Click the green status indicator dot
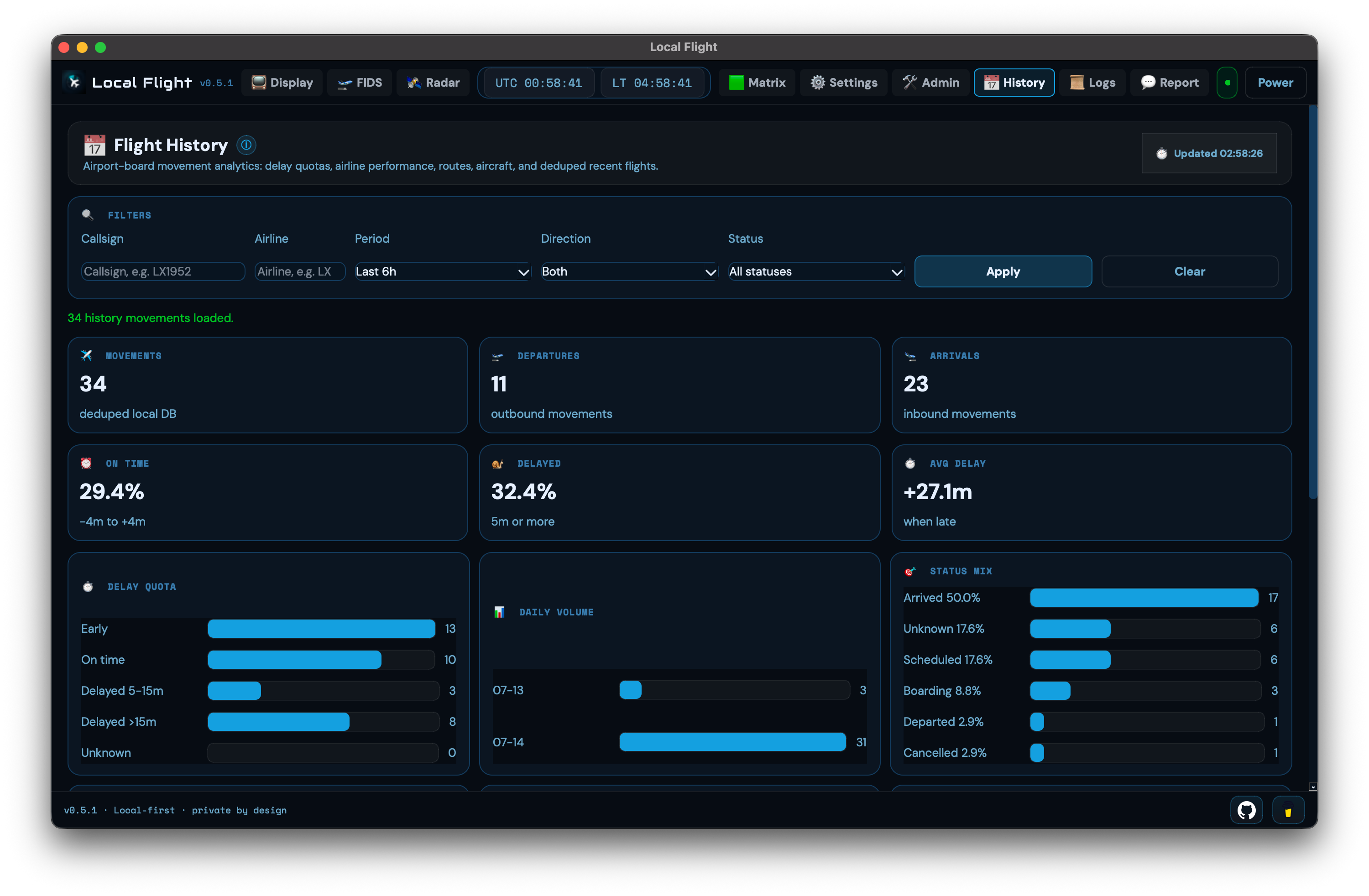This screenshot has height=896, width=1369. [1227, 83]
